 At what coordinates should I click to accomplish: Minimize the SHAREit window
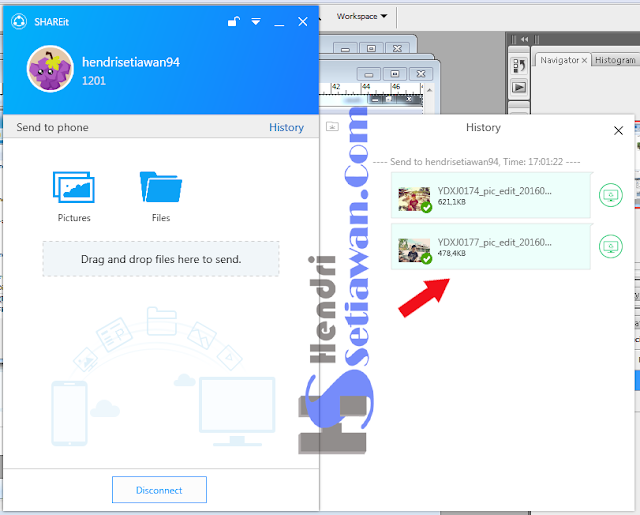tap(279, 25)
